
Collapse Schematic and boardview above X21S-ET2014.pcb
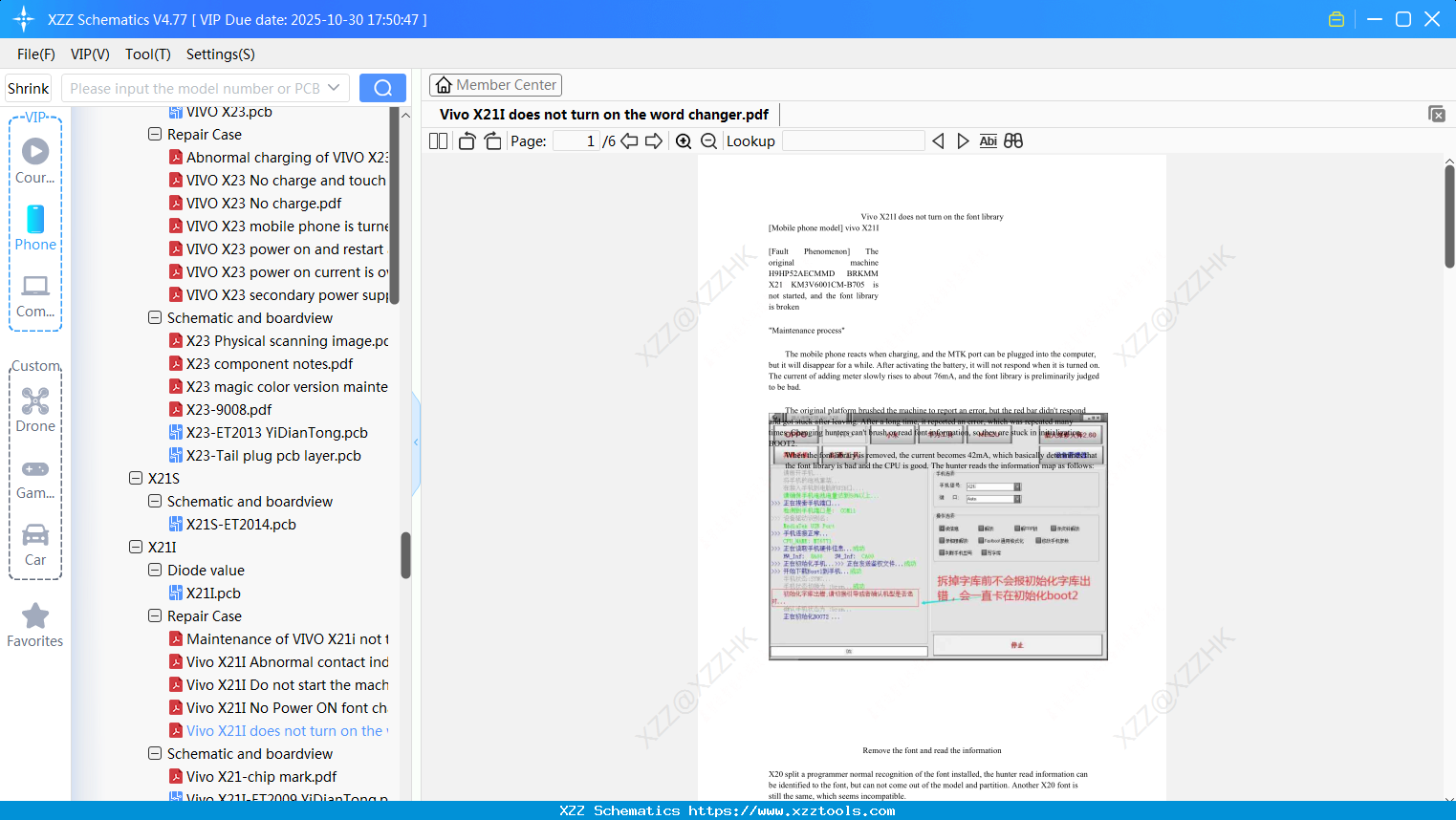(x=155, y=502)
